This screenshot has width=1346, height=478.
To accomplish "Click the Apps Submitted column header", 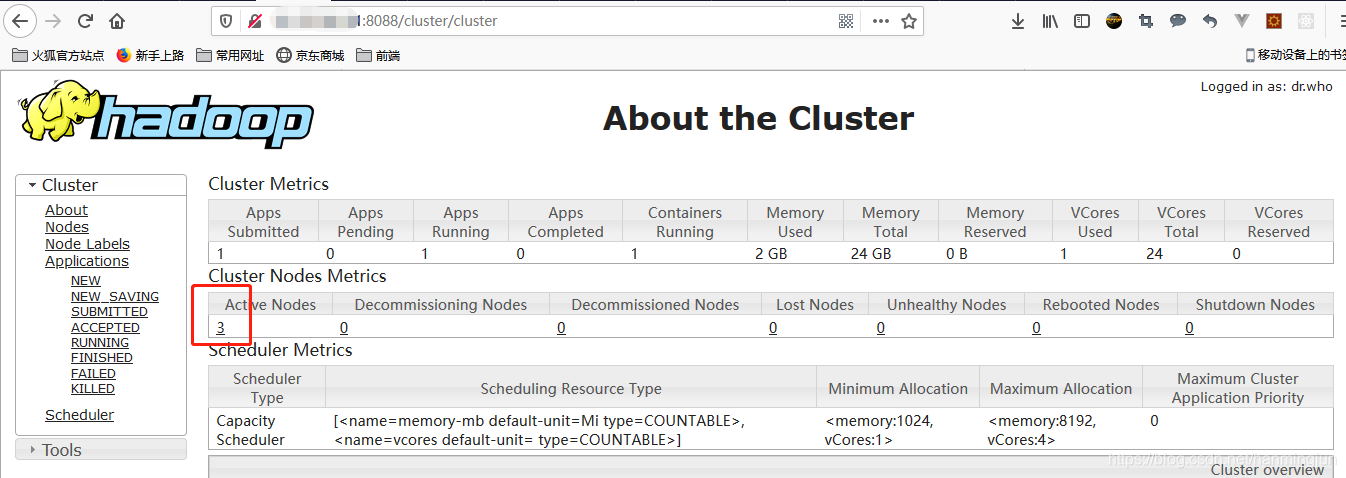I will click(x=263, y=222).
